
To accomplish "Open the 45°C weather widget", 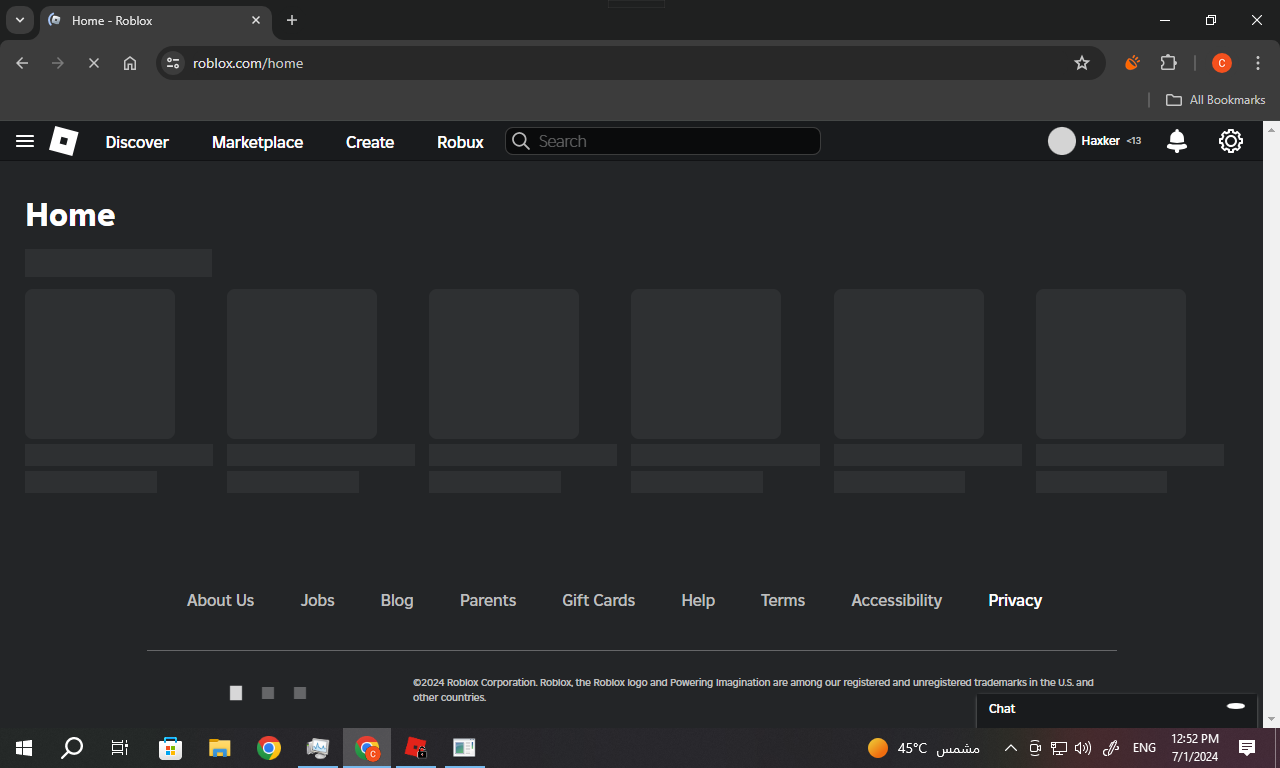I will click(x=923, y=748).
